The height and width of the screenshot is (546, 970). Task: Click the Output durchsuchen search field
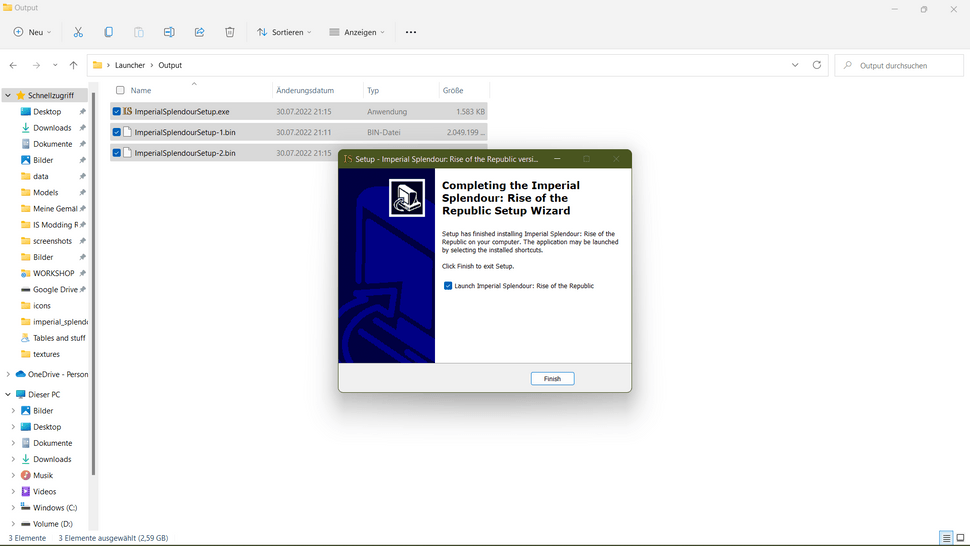pos(900,65)
